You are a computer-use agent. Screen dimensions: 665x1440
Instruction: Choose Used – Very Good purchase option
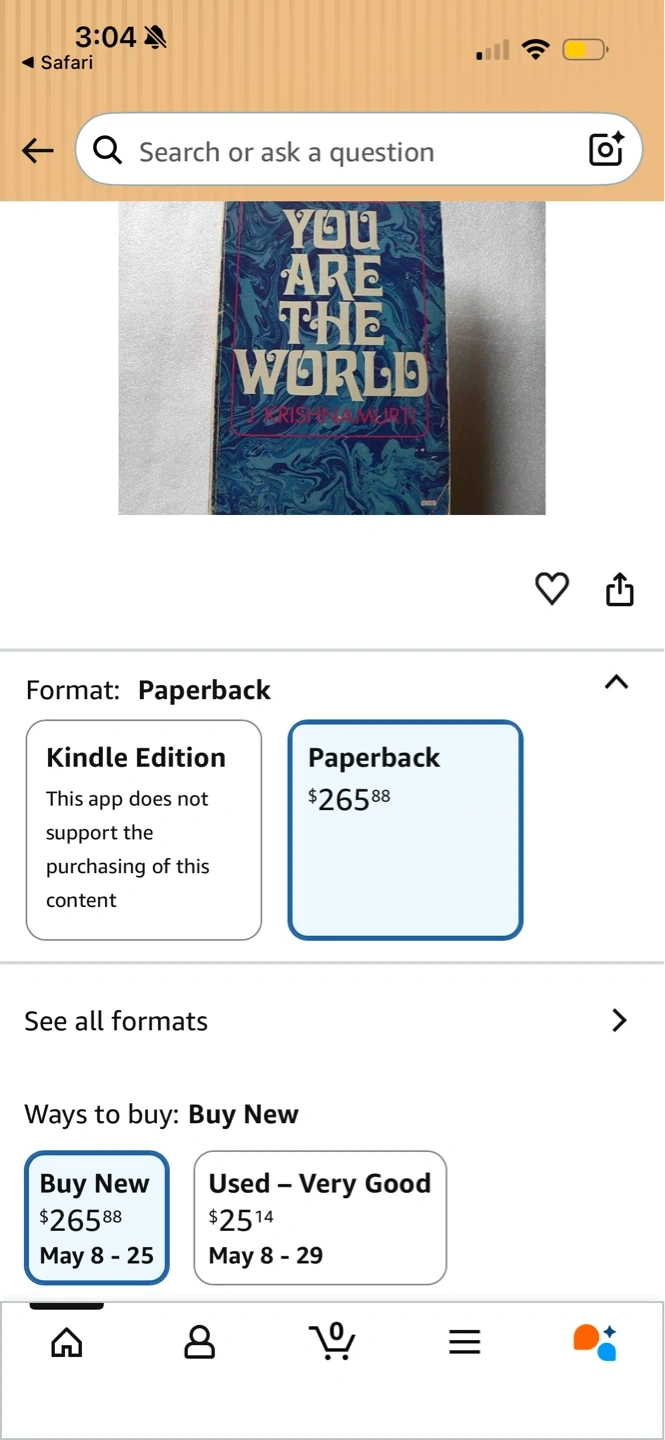point(320,1218)
